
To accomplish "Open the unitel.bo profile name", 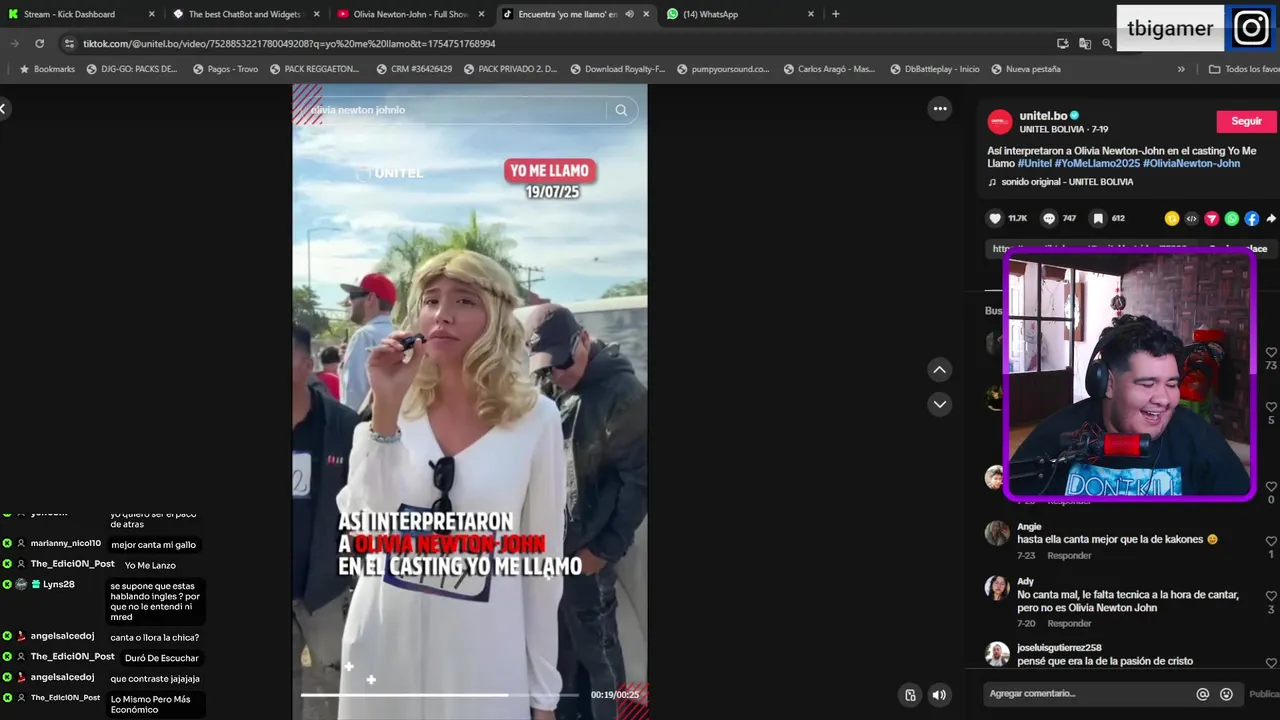I will pos(1043,116).
